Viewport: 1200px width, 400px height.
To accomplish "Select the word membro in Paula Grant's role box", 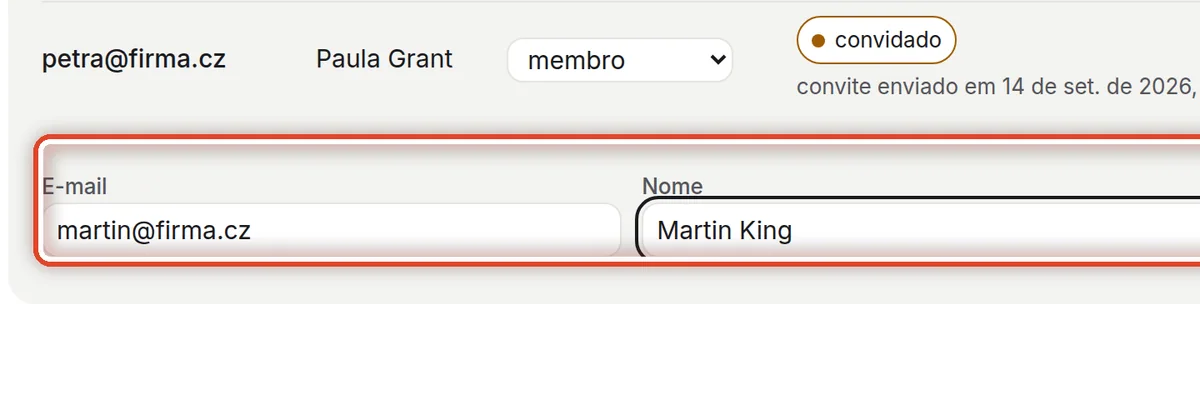I will [577, 60].
